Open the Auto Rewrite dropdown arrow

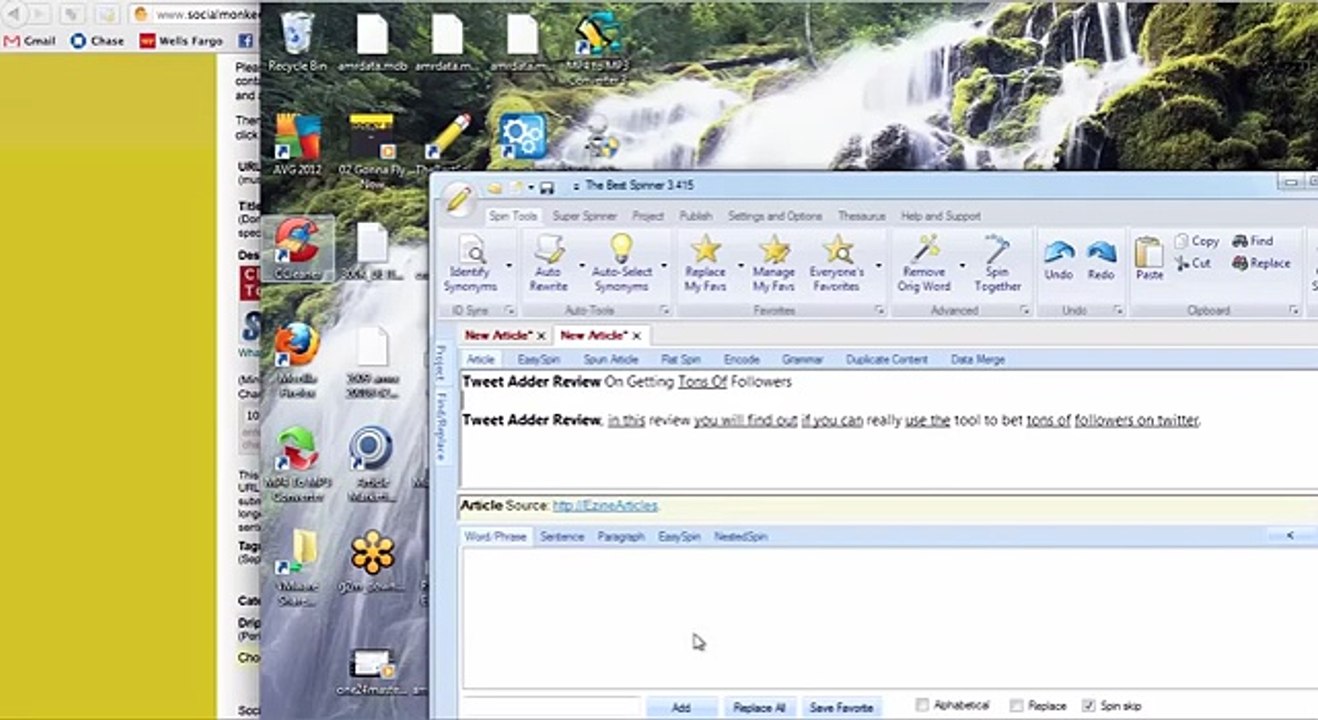click(x=581, y=265)
